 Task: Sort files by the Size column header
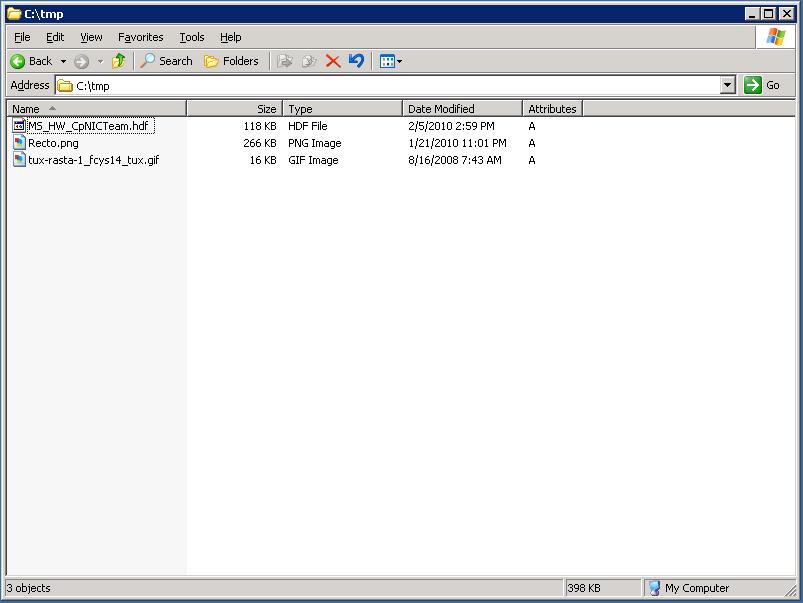point(235,108)
